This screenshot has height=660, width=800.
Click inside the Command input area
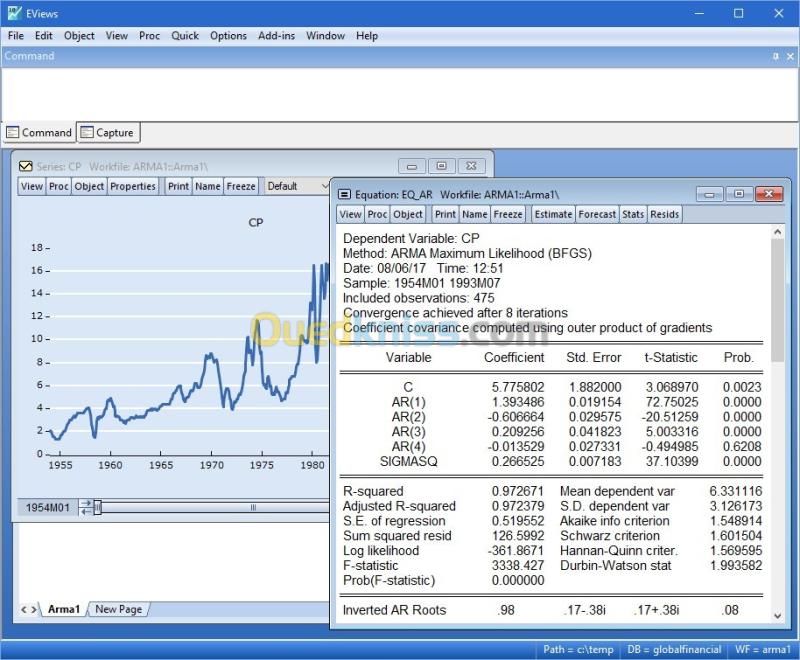pos(399,94)
